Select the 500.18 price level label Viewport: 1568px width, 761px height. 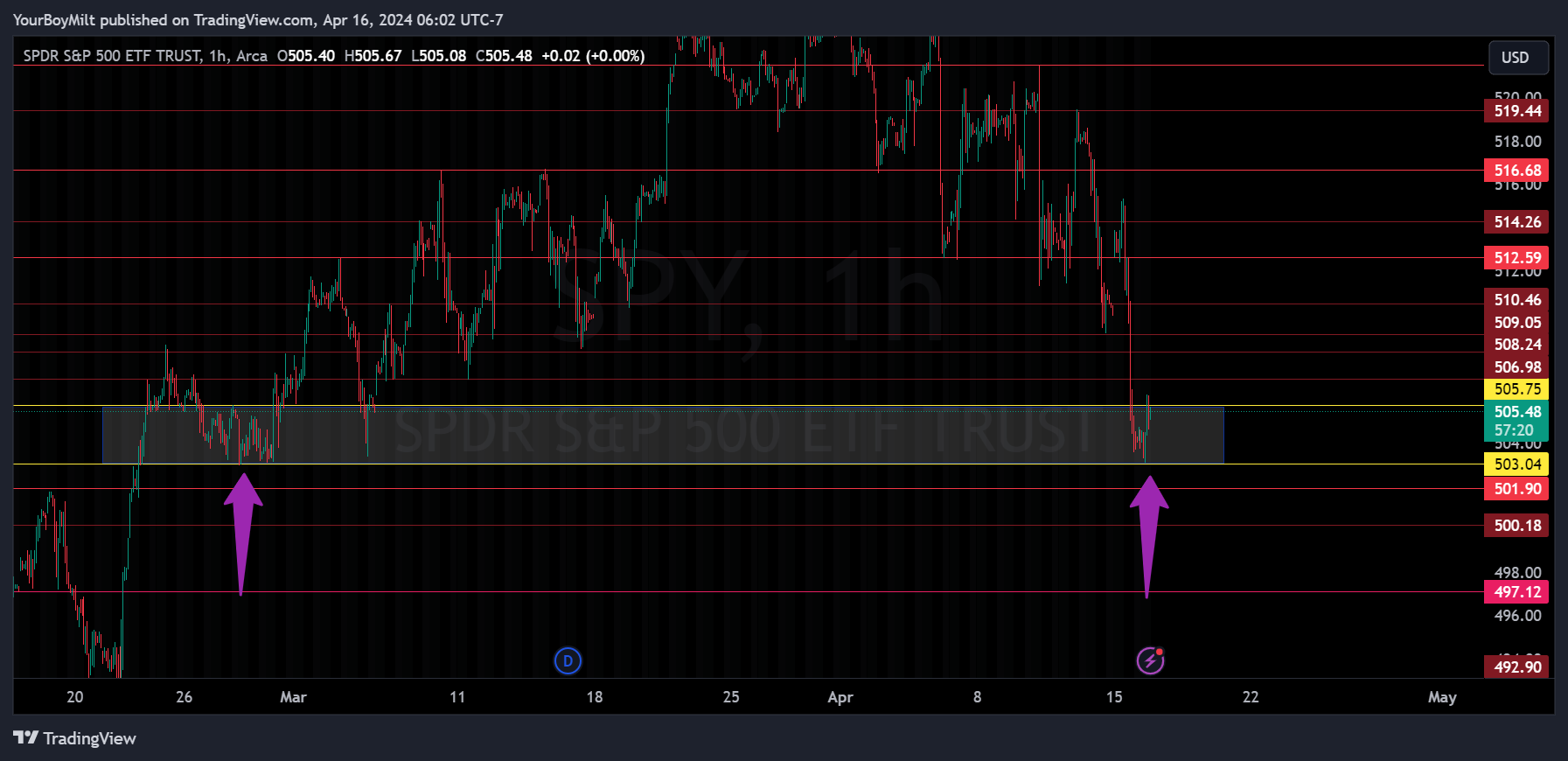coord(1516,526)
